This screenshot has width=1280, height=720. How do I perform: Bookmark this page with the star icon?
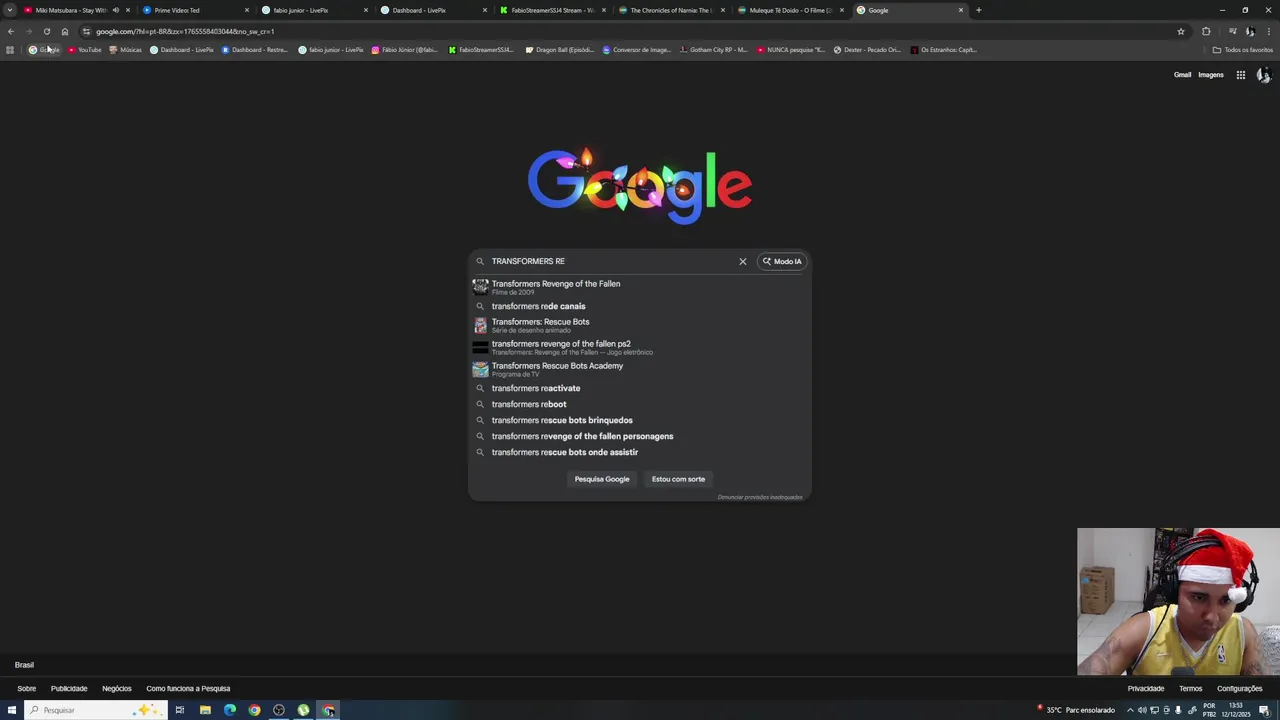point(1180,31)
